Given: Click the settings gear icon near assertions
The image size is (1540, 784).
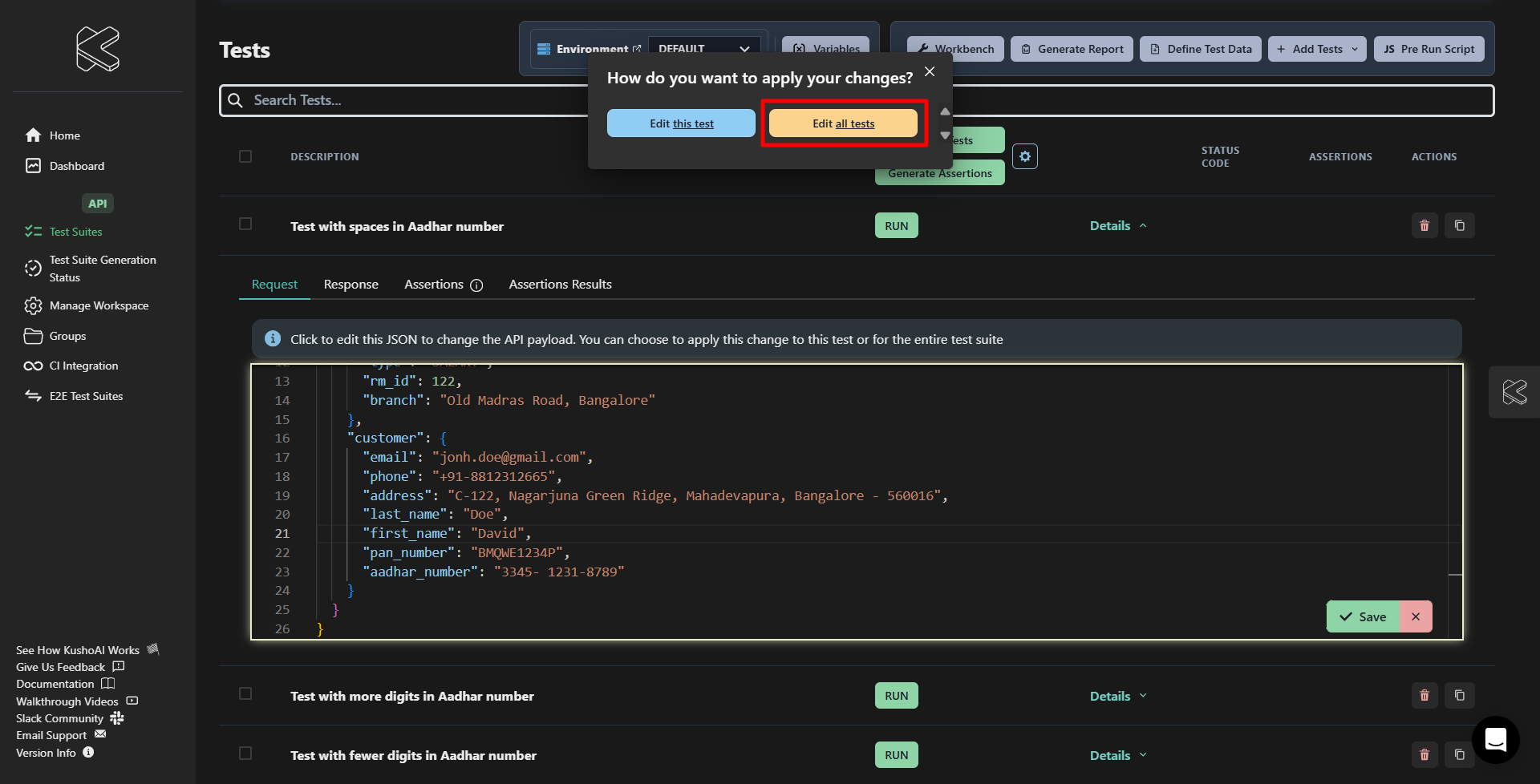Looking at the screenshot, I should click(1024, 156).
